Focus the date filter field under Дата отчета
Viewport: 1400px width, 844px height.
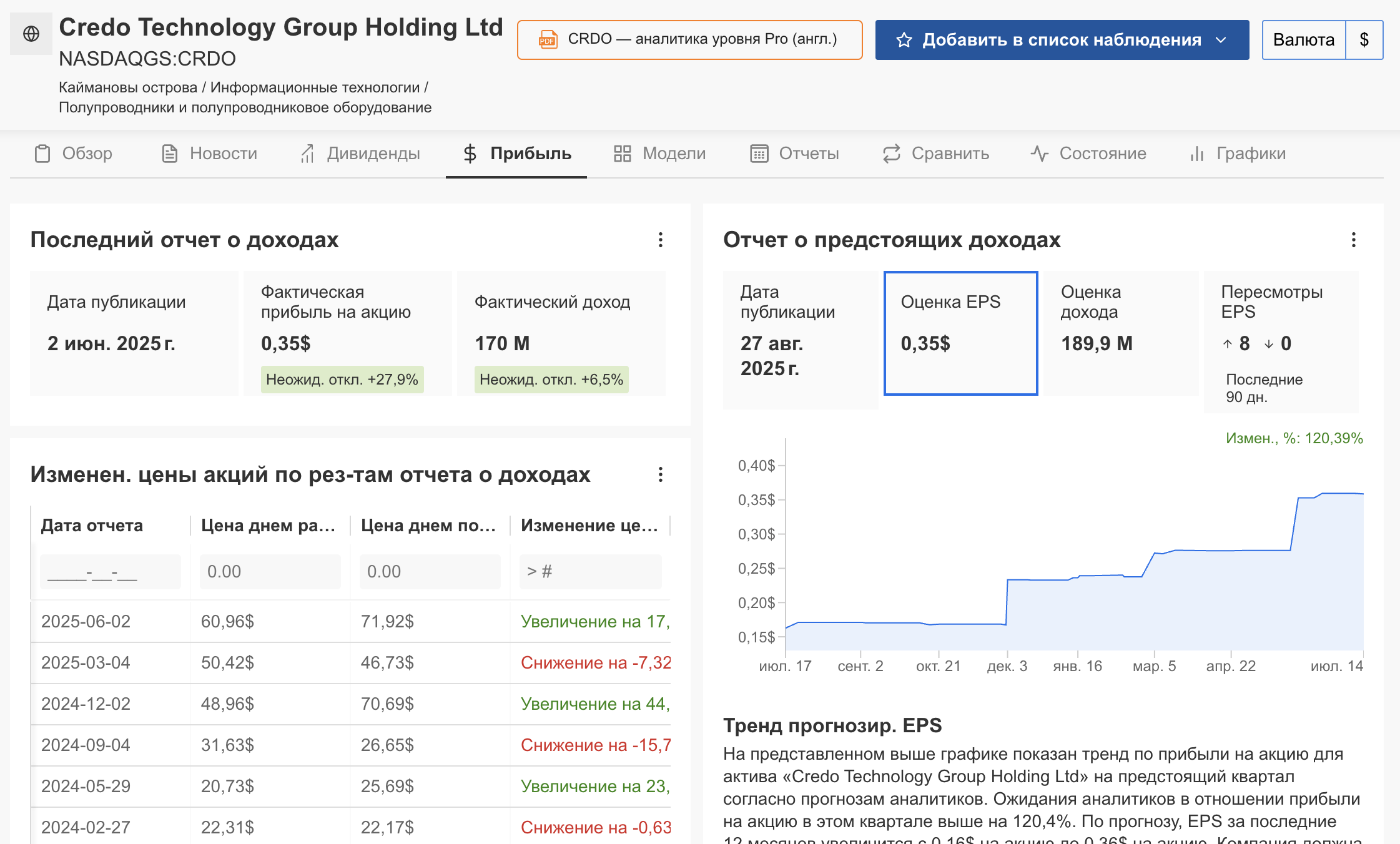tap(111, 572)
